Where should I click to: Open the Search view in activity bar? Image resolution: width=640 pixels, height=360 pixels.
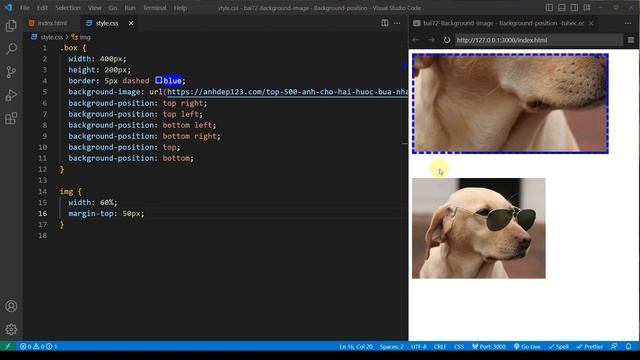point(11,49)
